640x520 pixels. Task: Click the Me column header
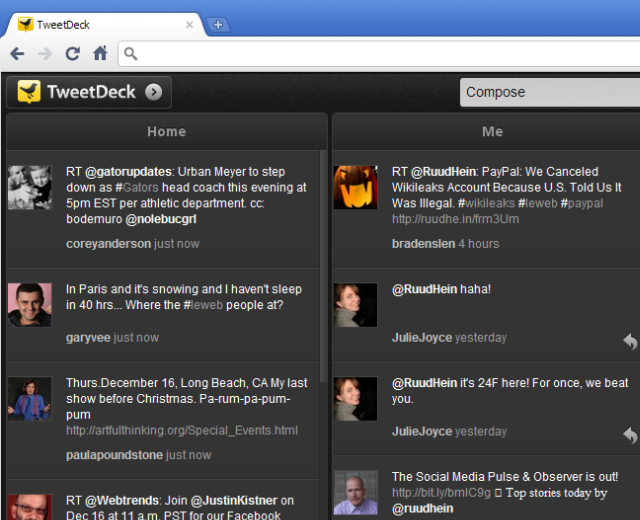(492, 131)
